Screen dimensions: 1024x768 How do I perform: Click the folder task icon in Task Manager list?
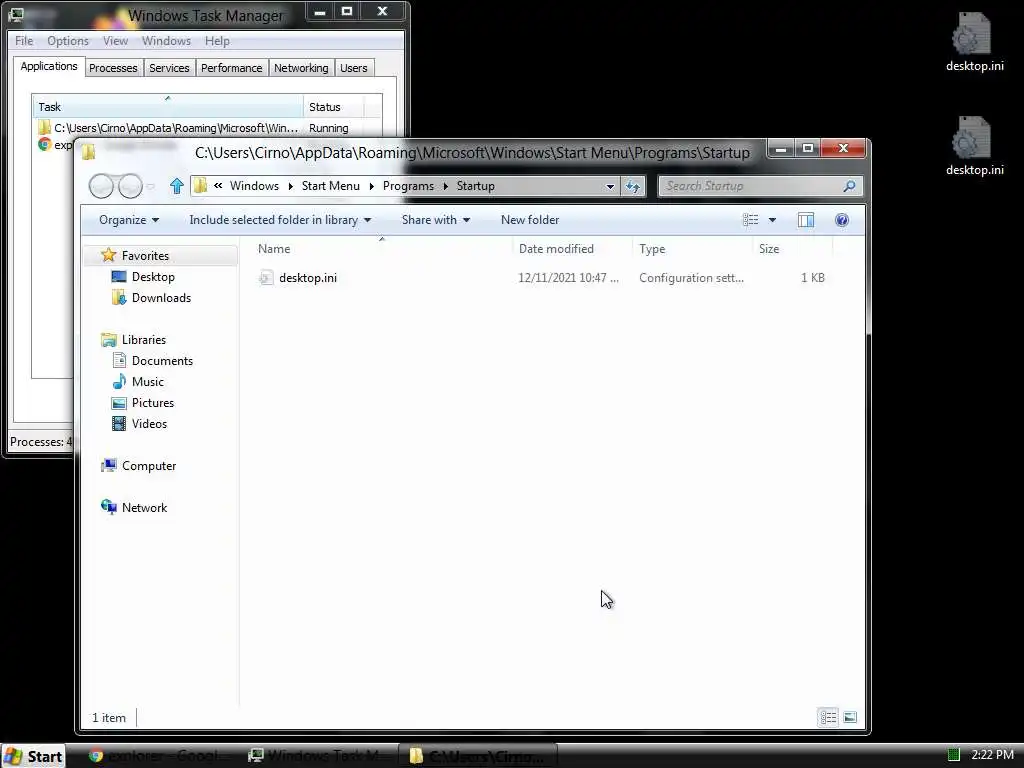pos(44,127)
